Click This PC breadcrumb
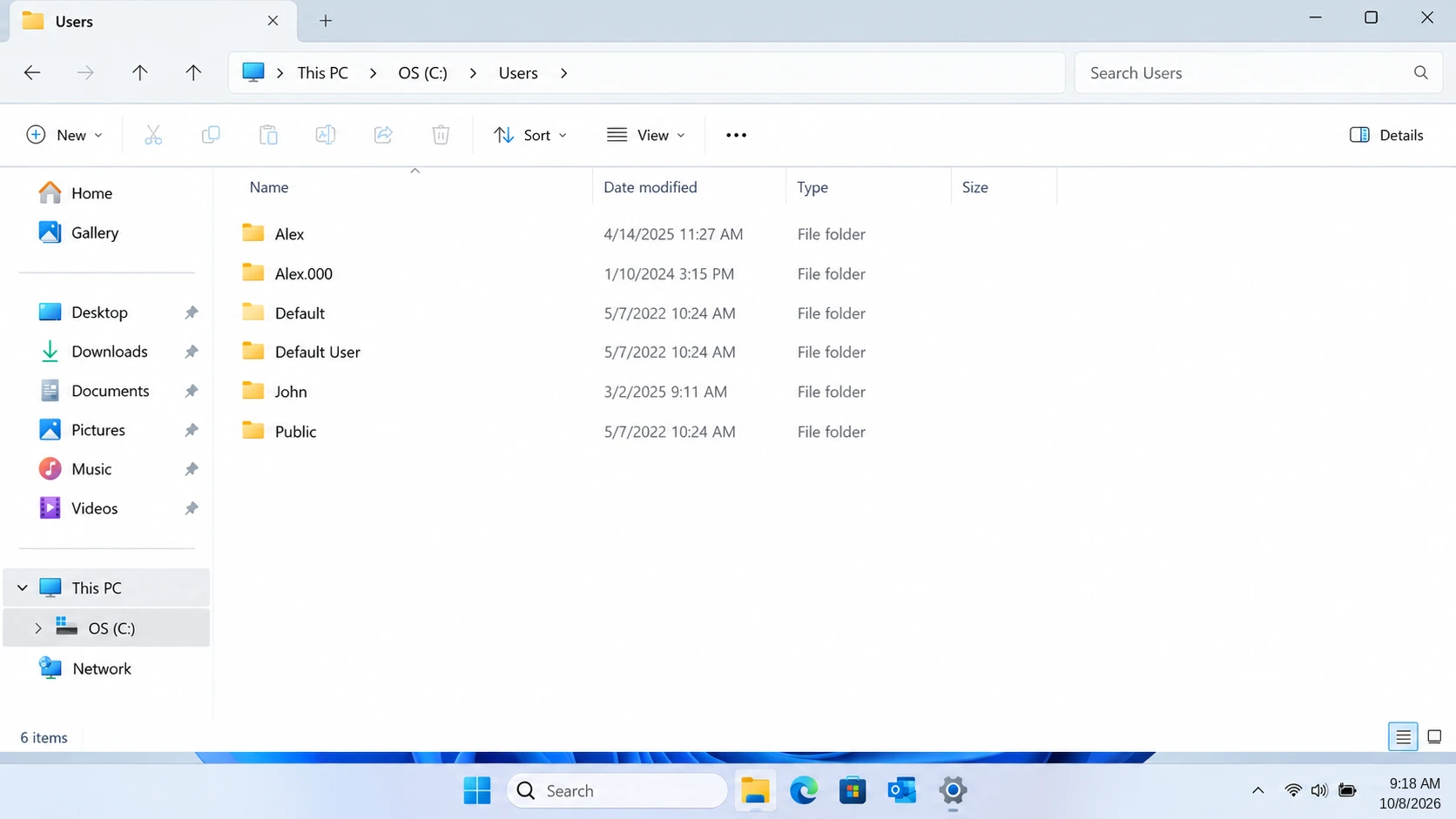Screen dimensions: 1456x819 [x=322, y=73]
